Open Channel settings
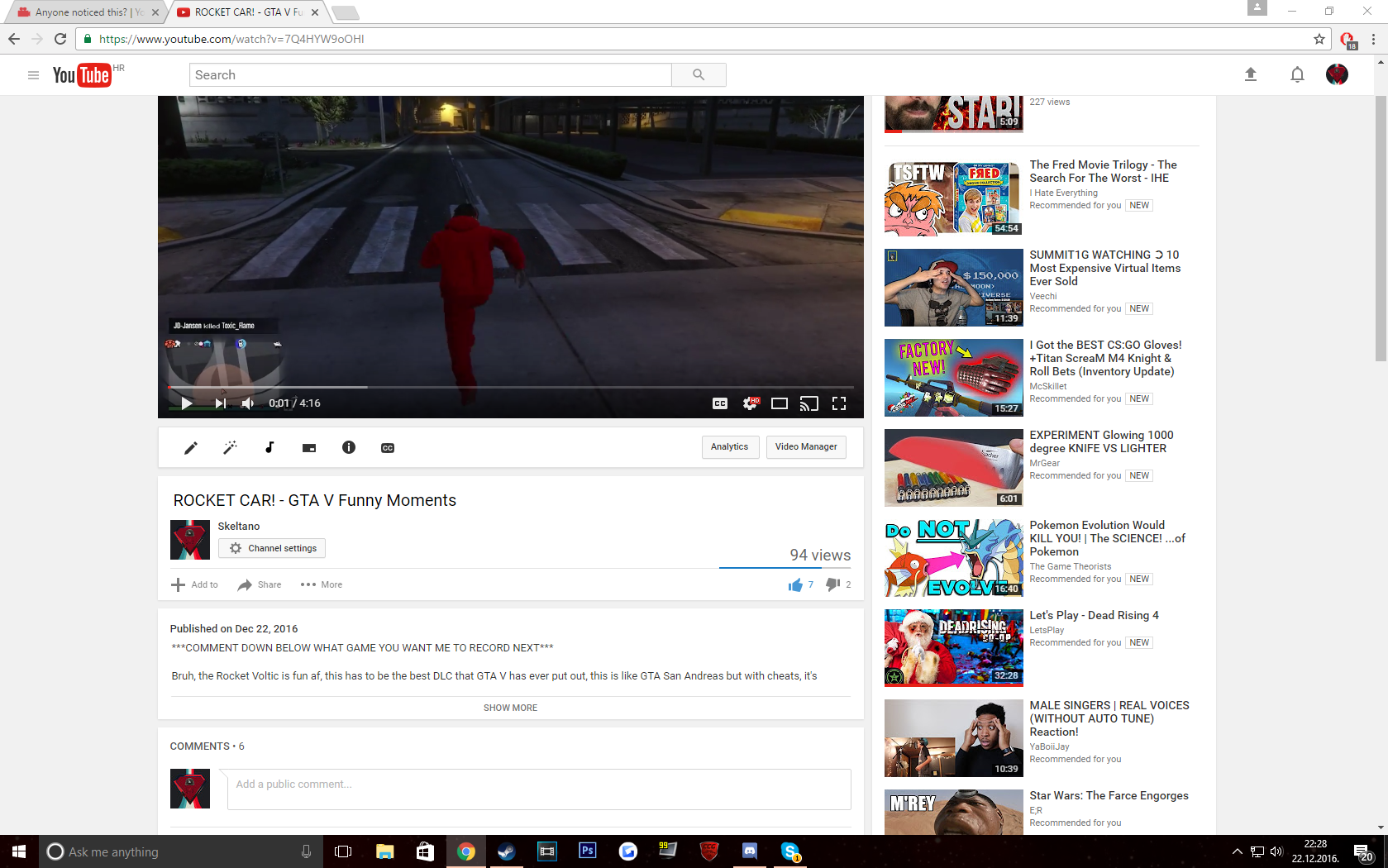 coord(272,548)
